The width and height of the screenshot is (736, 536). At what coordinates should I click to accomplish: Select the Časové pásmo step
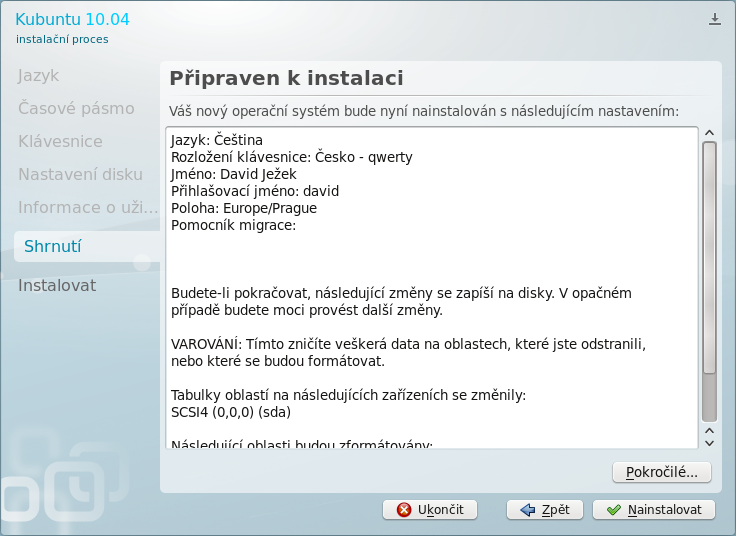tap(76, 108)
